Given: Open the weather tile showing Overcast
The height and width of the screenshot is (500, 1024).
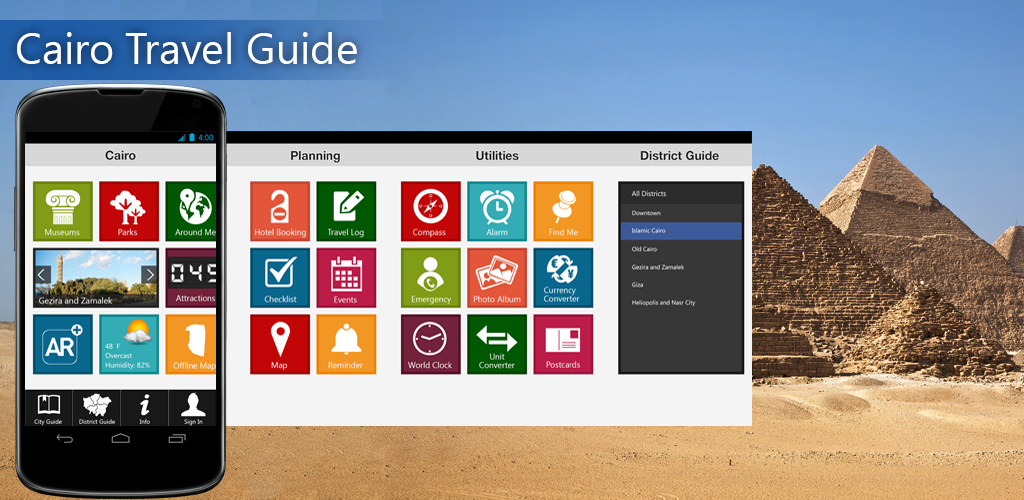Looking at the screenshot, I should tap(129, 345).
